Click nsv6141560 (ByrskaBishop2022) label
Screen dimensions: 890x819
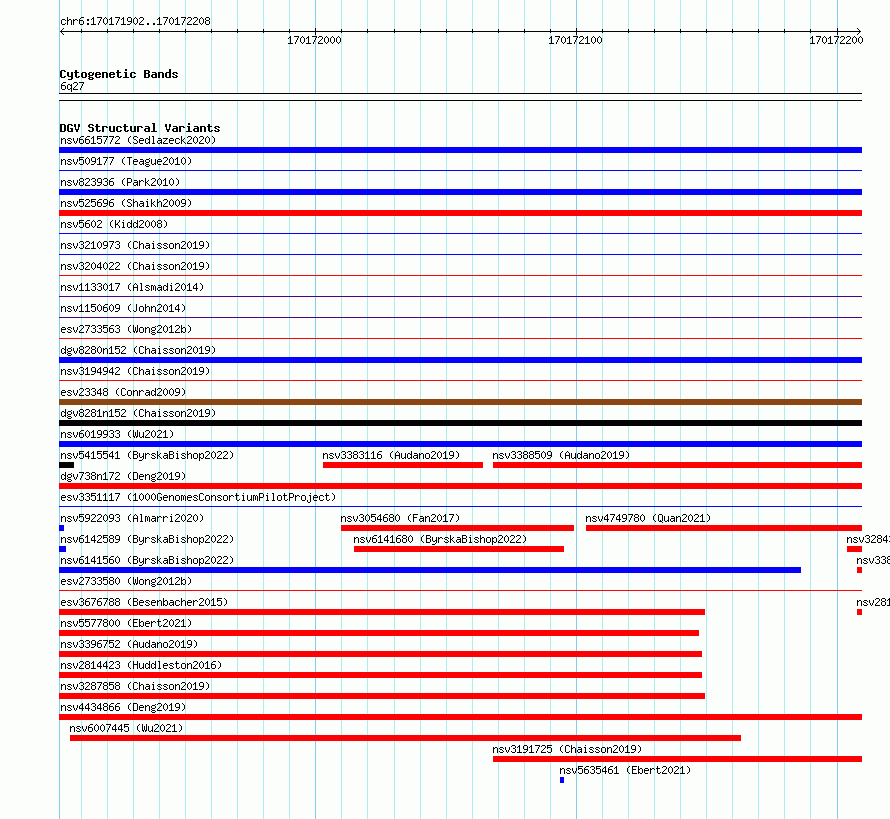click(147, 560)
